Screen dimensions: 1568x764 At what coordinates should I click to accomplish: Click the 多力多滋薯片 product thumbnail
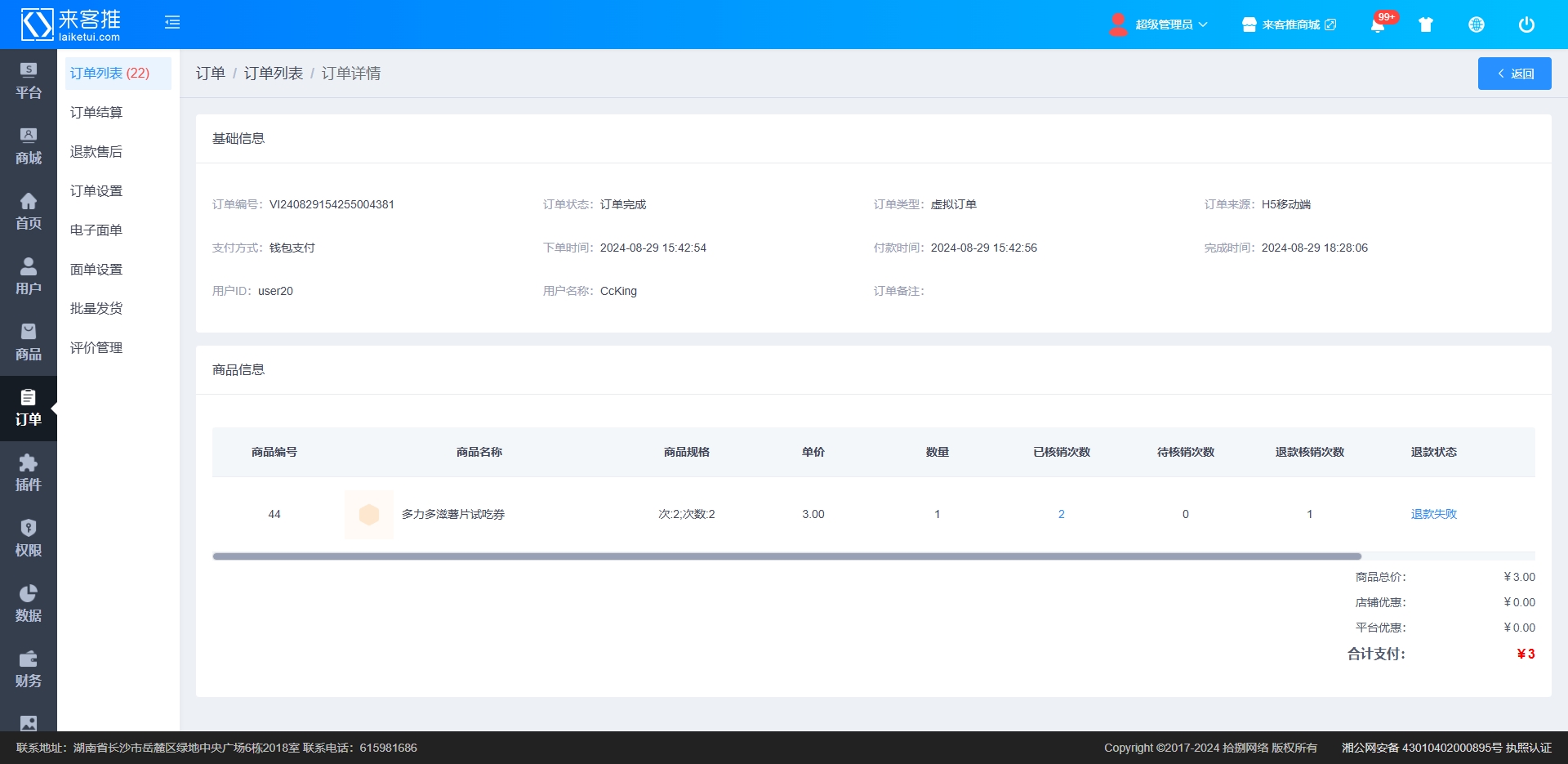coord(369,515)
